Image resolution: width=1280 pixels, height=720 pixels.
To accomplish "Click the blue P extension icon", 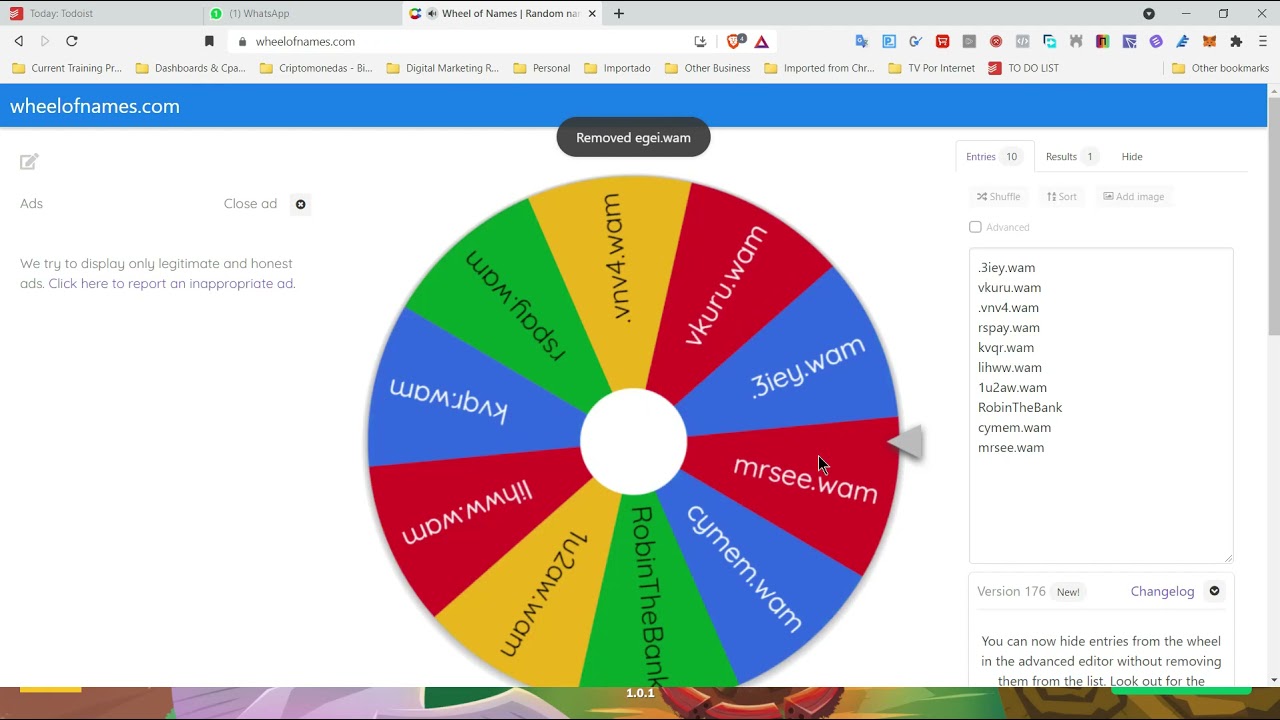I will click(889, 41).
